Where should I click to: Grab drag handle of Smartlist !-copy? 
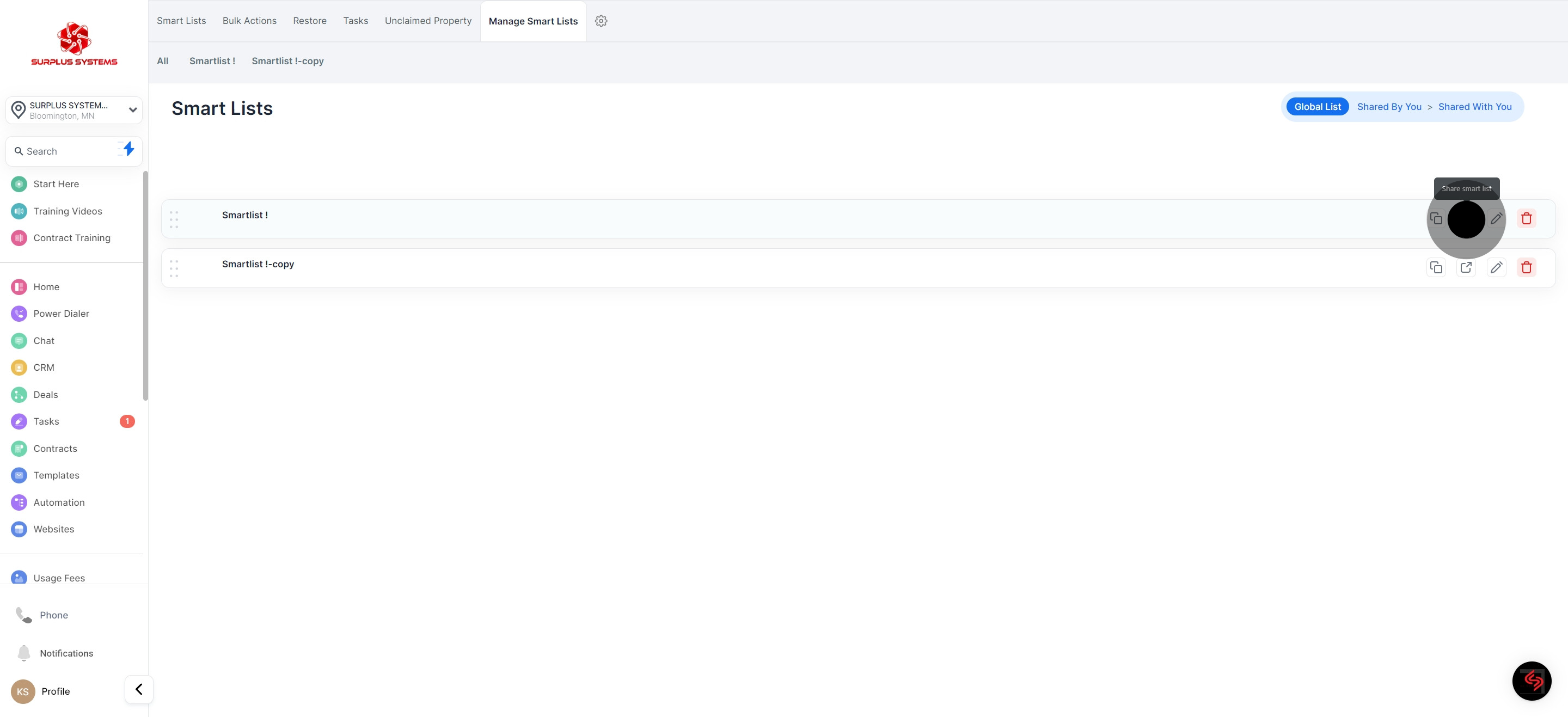174,268
